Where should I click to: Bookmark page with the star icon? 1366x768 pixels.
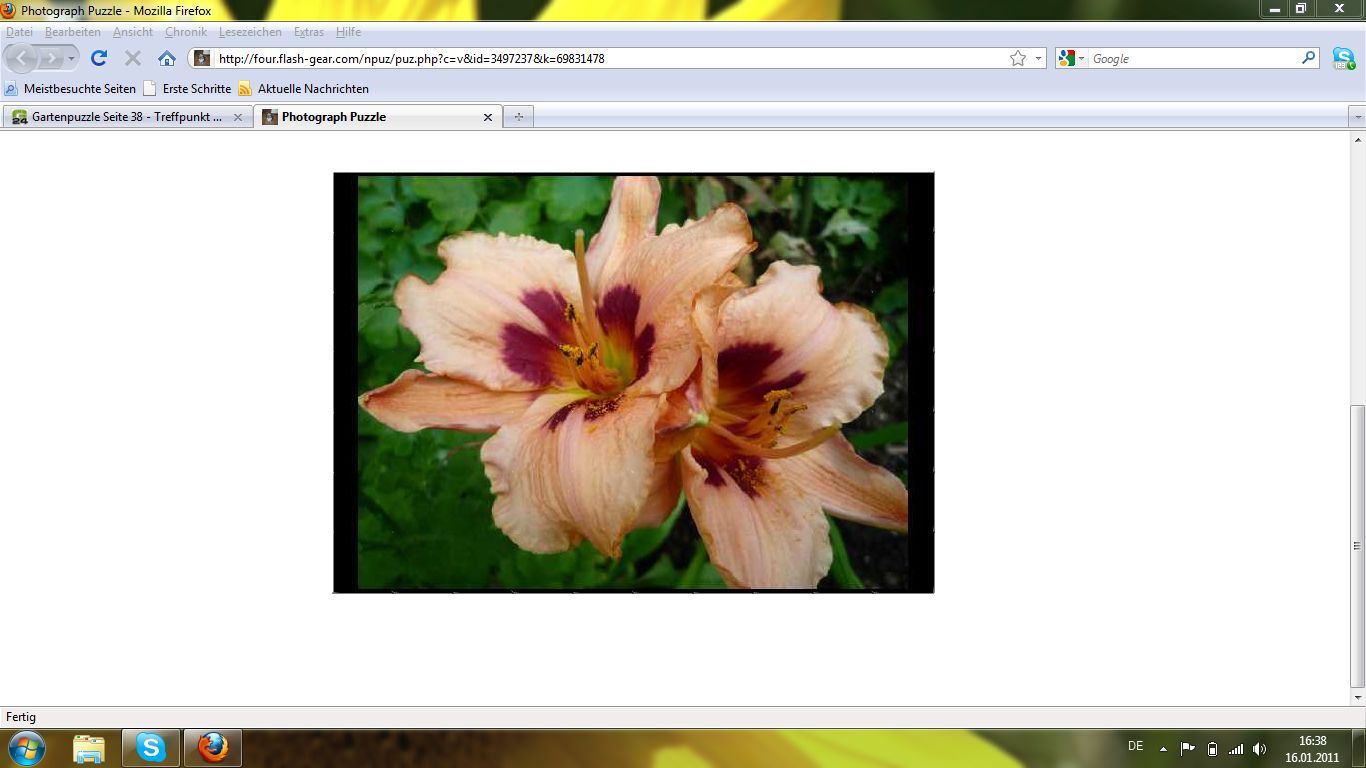coord(1018,58)
